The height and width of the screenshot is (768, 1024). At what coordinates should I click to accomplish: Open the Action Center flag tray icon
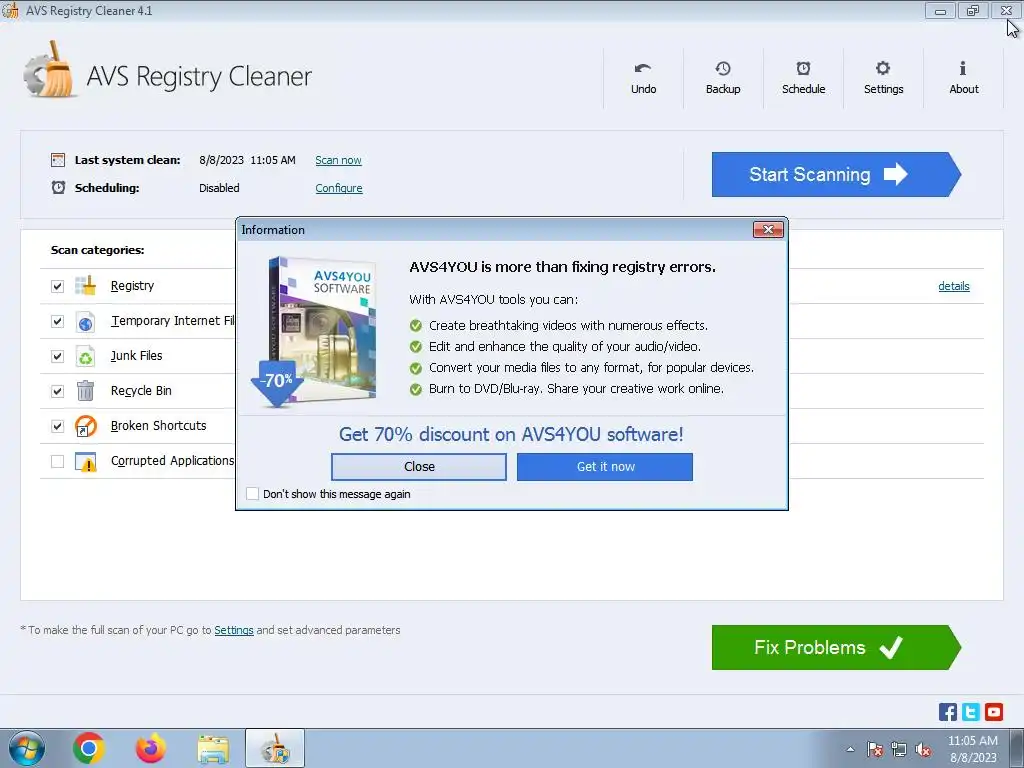pos(875,749)
